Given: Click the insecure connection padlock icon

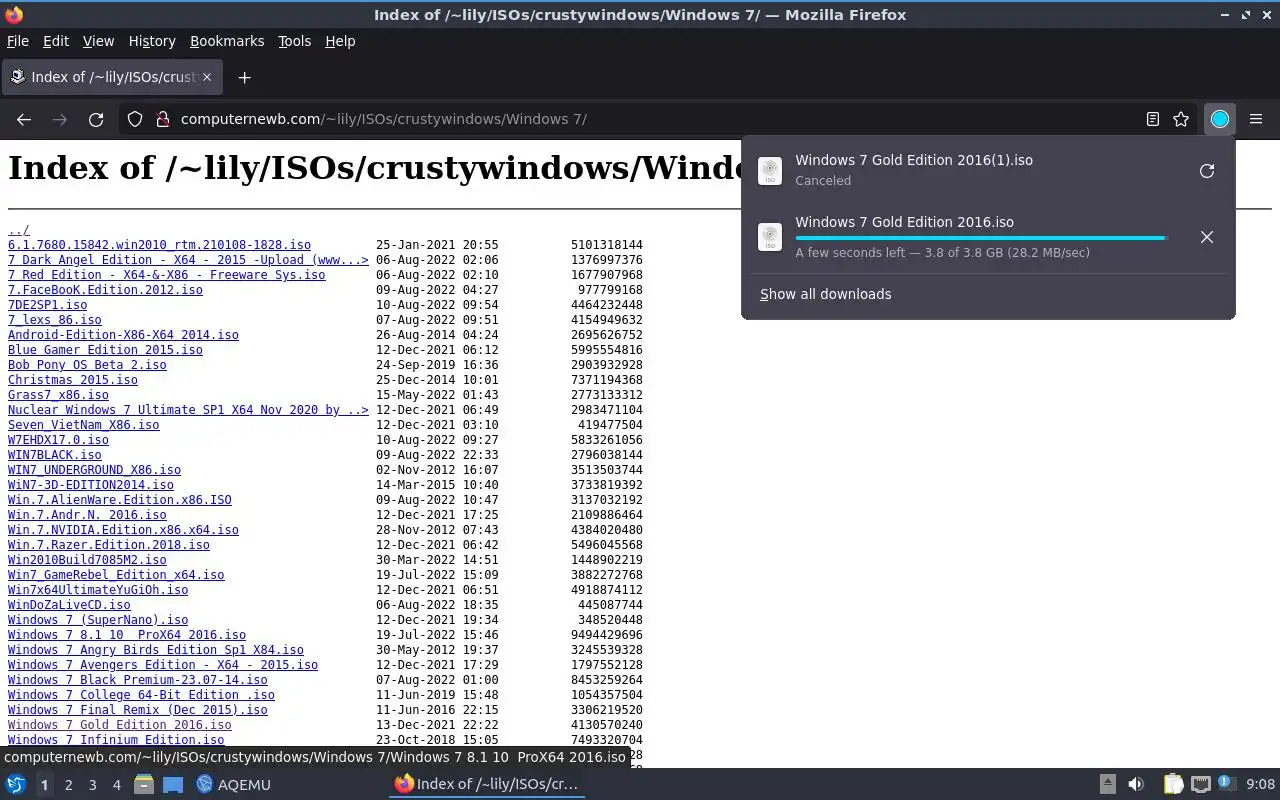Looking at the screenshot, I should click(162, 119).
